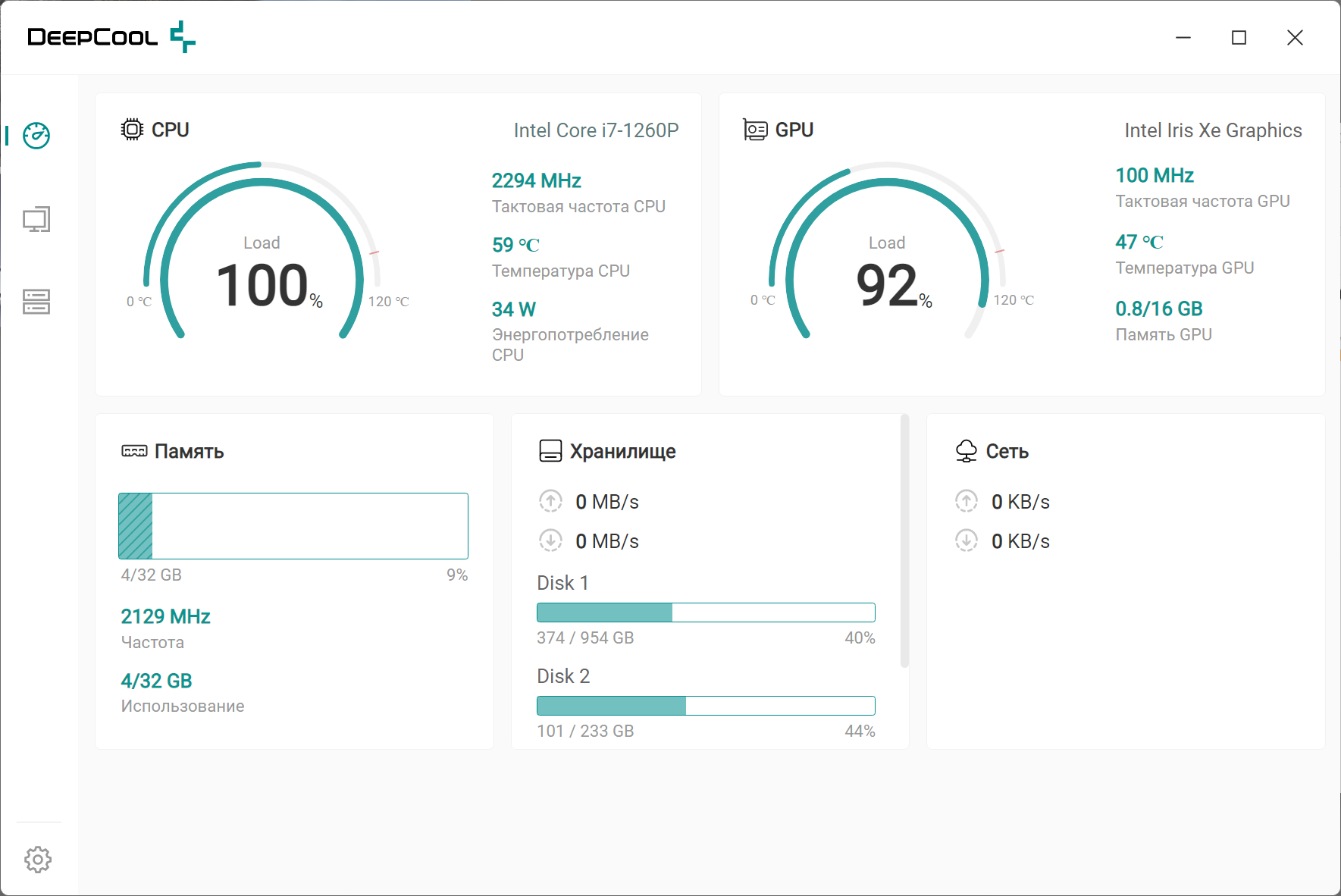This screenshot has width=1341, height=896.
Task: Click the Disk 2 usage bar
Action: [705, 706]
